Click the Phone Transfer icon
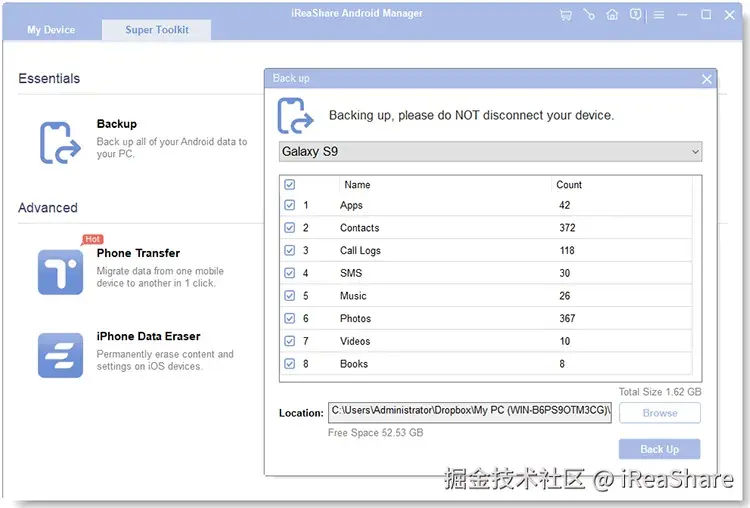 point(60,272)
